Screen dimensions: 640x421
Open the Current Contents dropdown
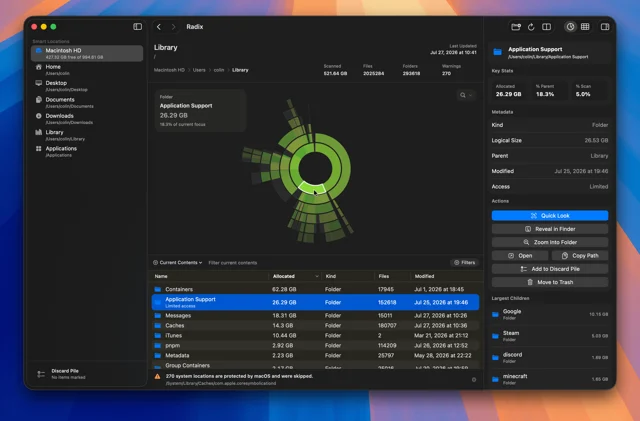pos(178,263)
